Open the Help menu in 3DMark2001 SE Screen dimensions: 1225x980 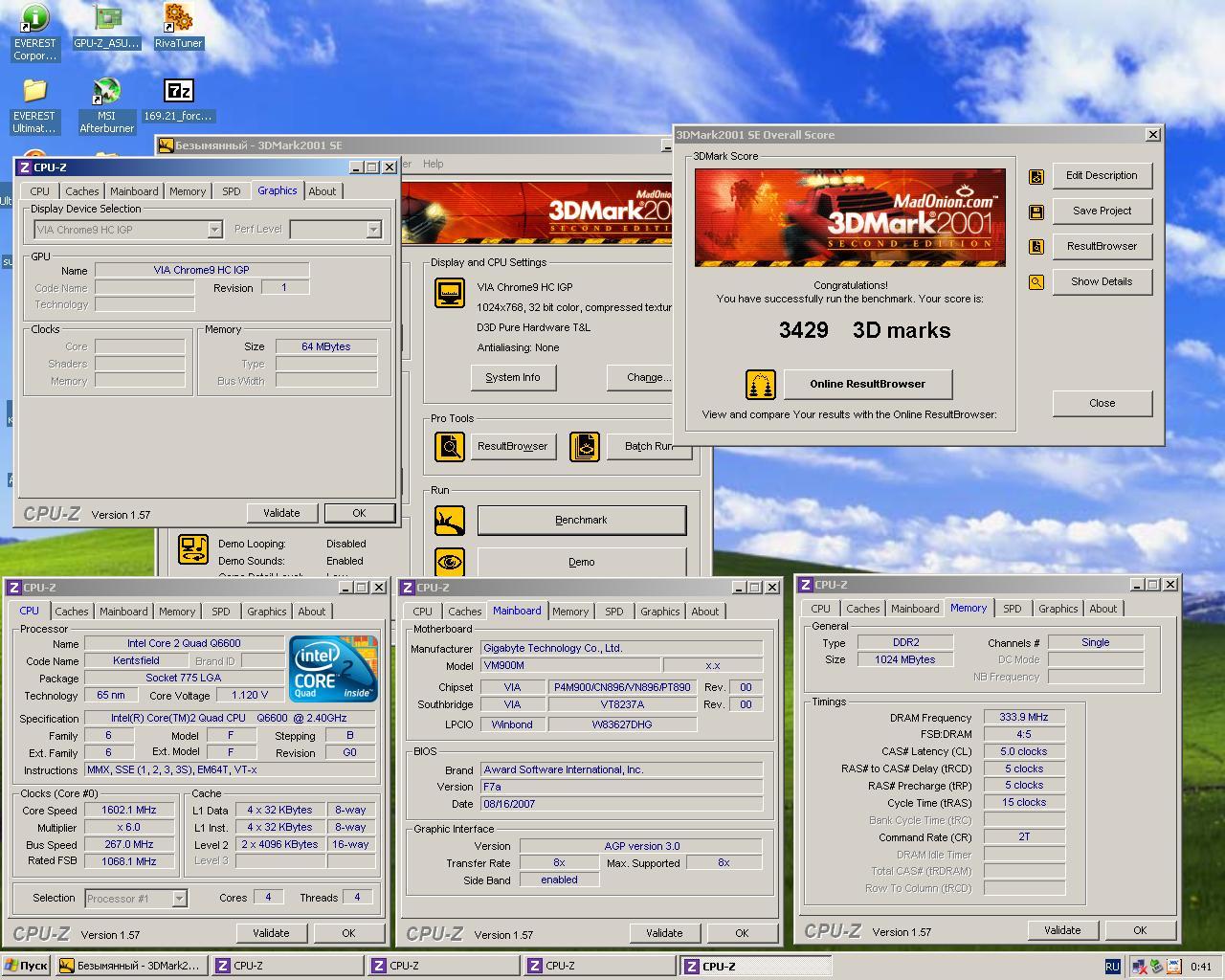point(434,164)
